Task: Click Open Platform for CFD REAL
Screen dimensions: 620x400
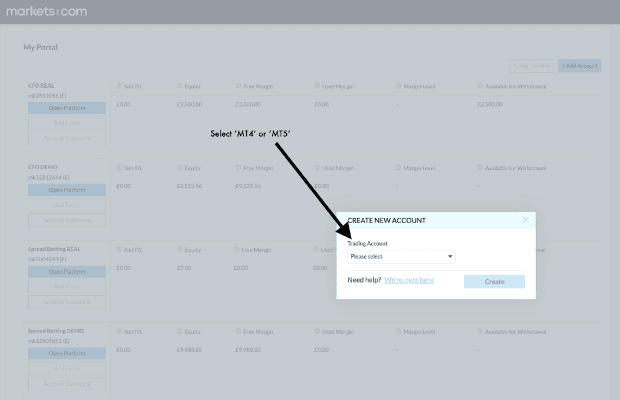Action: click(x=67, y=108)
